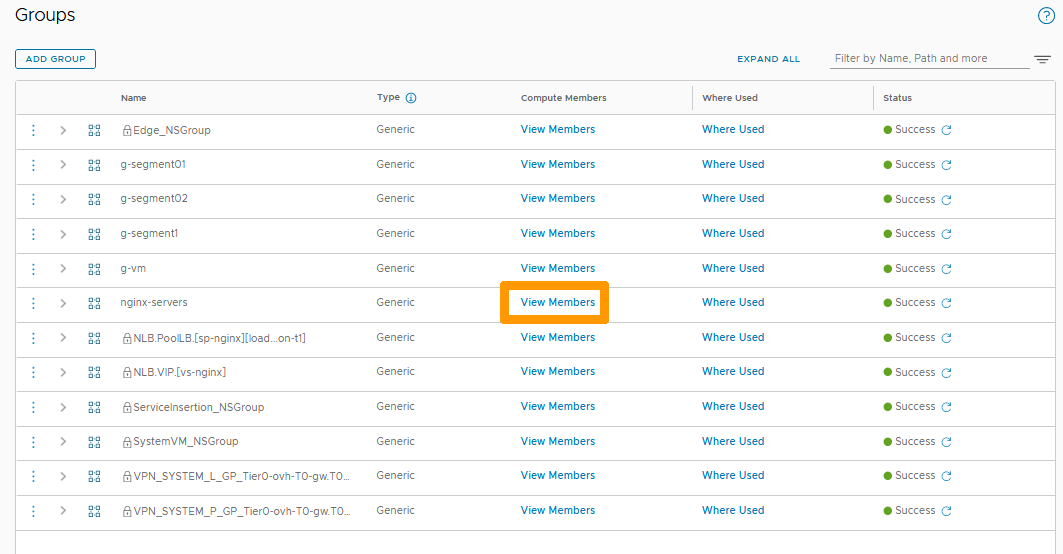Open three-dot actions menu for g-vm
This screenshot has height=554, width=1063.
click(33, 269)
